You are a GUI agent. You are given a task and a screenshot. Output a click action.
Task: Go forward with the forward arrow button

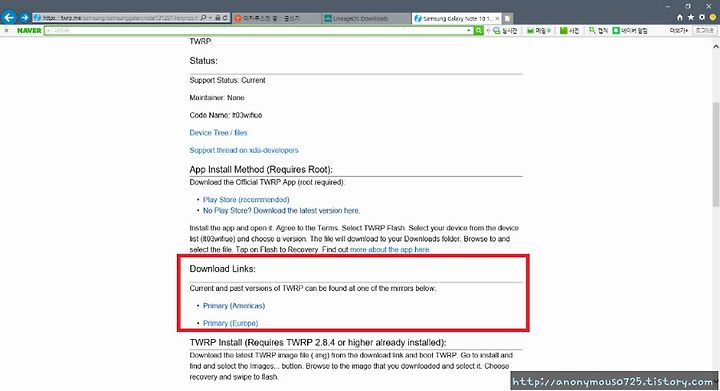[x=24, y=17]
